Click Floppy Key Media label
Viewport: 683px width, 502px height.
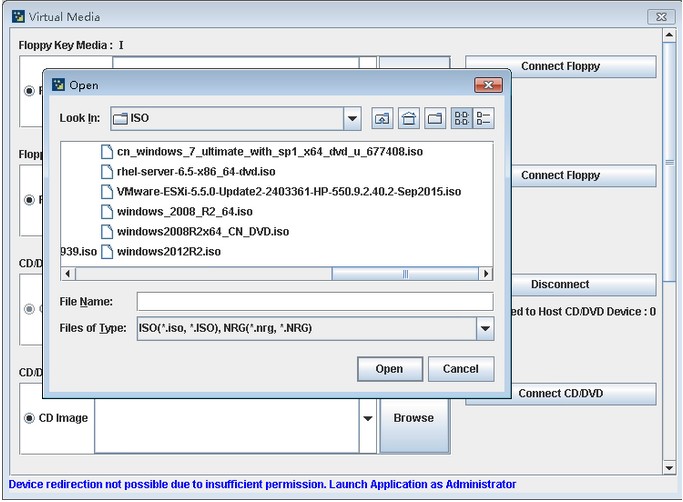(65, 45)
